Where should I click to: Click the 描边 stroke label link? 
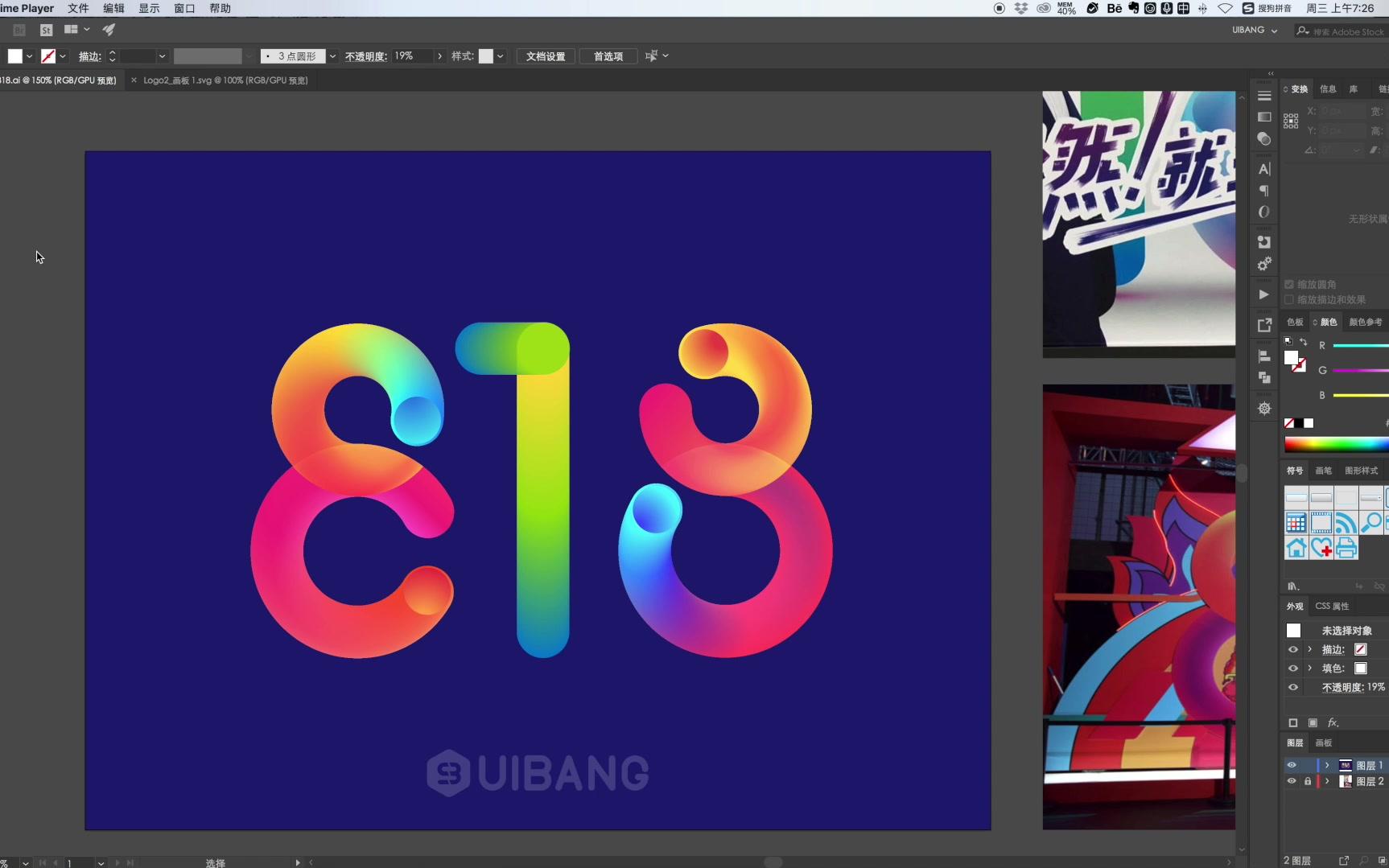89,56
